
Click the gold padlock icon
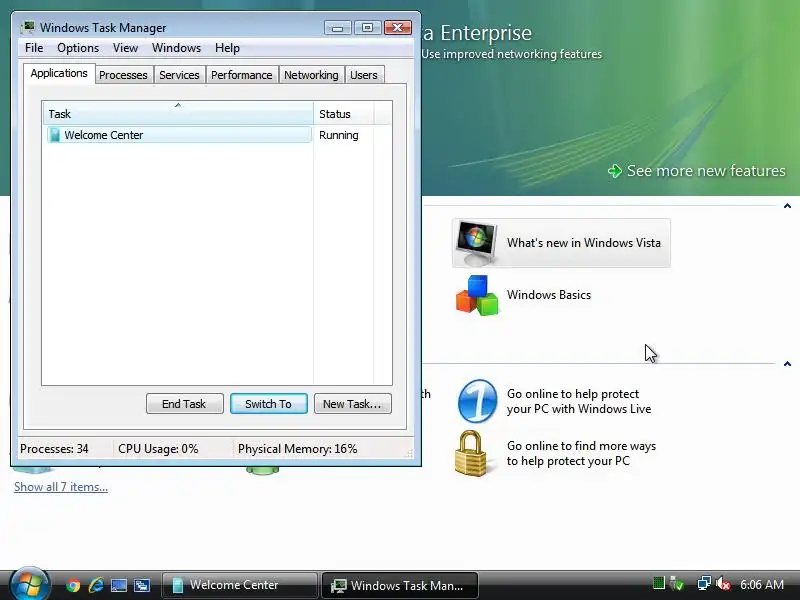[x=471, y=454]
